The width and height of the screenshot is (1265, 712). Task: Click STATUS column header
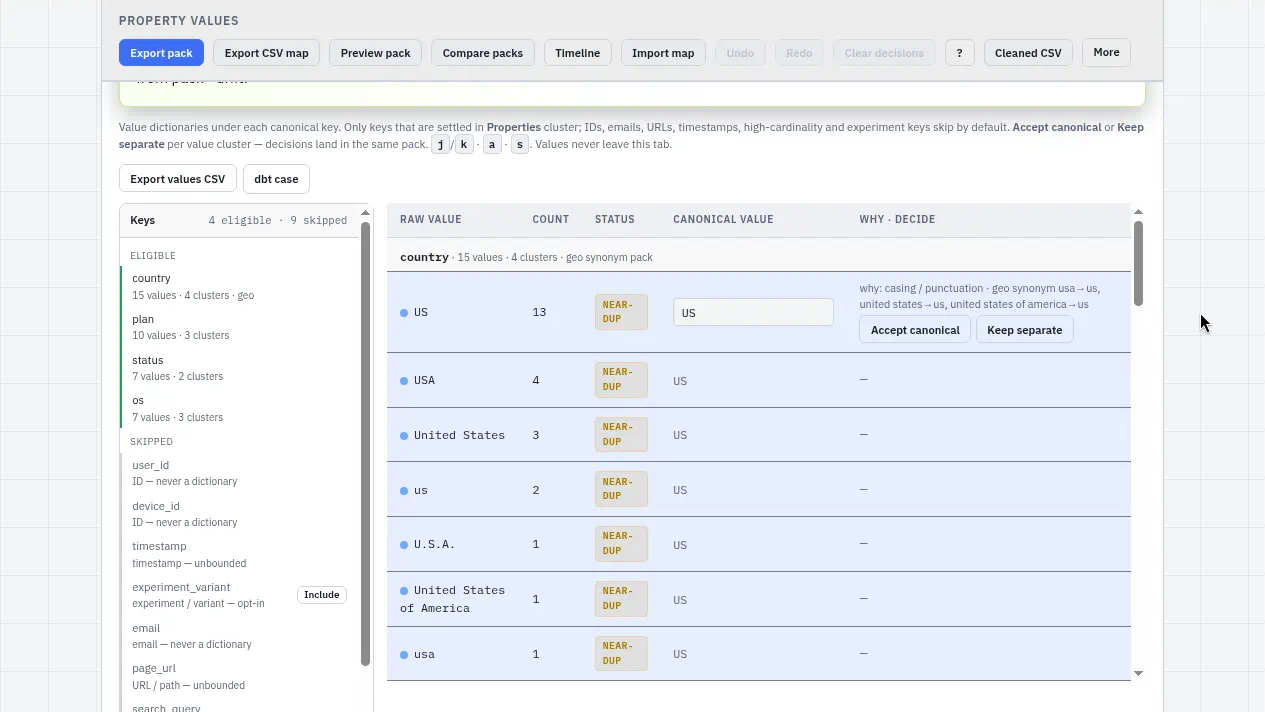615,219
